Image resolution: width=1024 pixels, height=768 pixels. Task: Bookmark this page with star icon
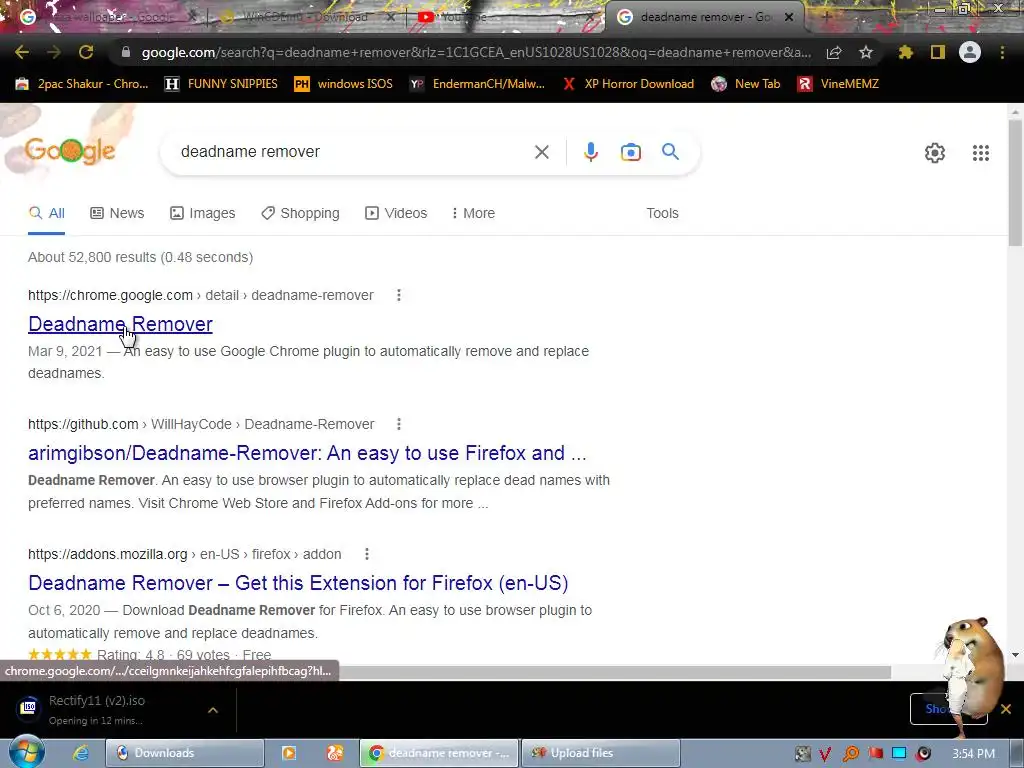(866, 52)
